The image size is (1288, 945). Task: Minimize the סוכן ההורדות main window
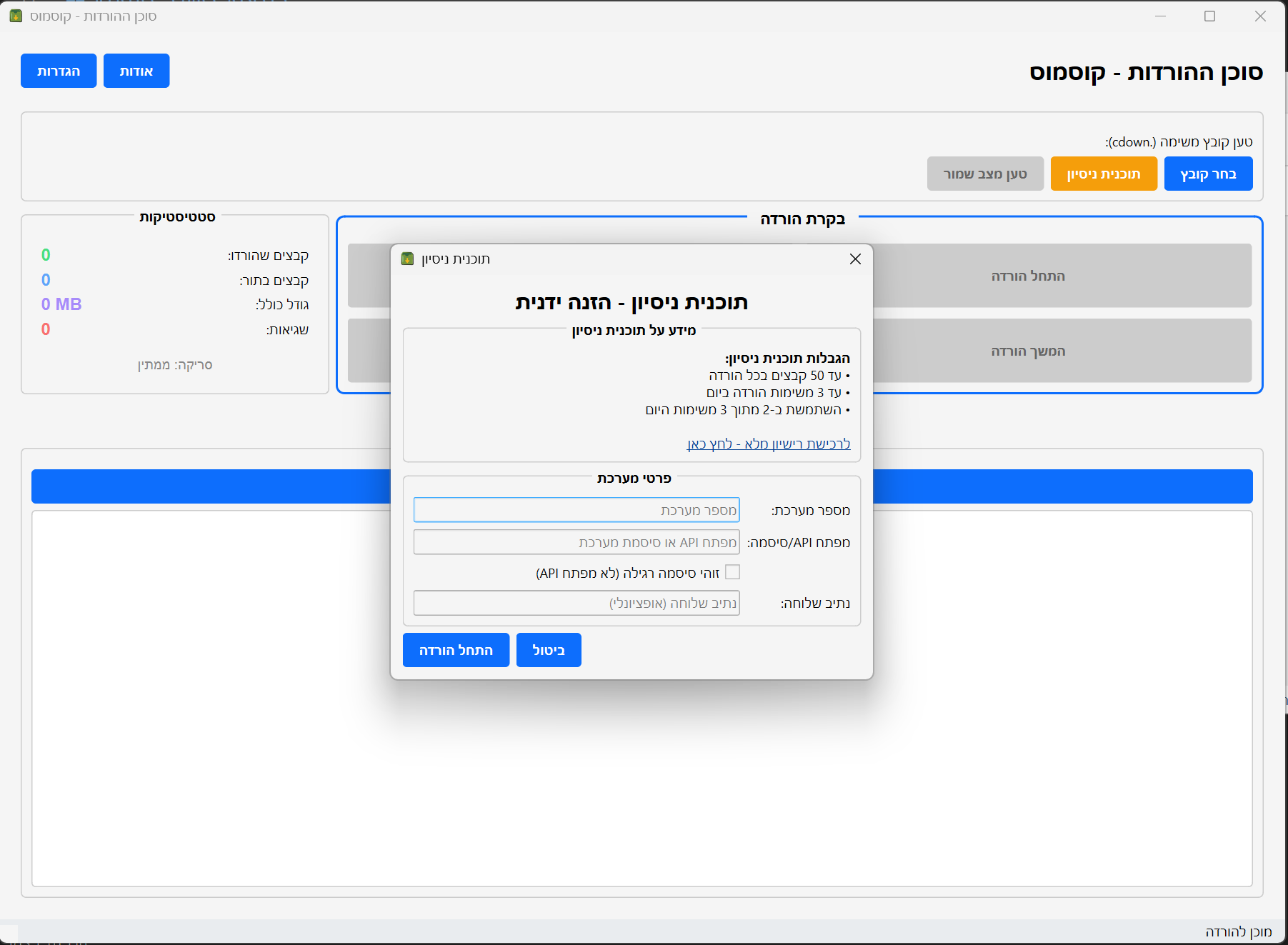(1160, 16)
